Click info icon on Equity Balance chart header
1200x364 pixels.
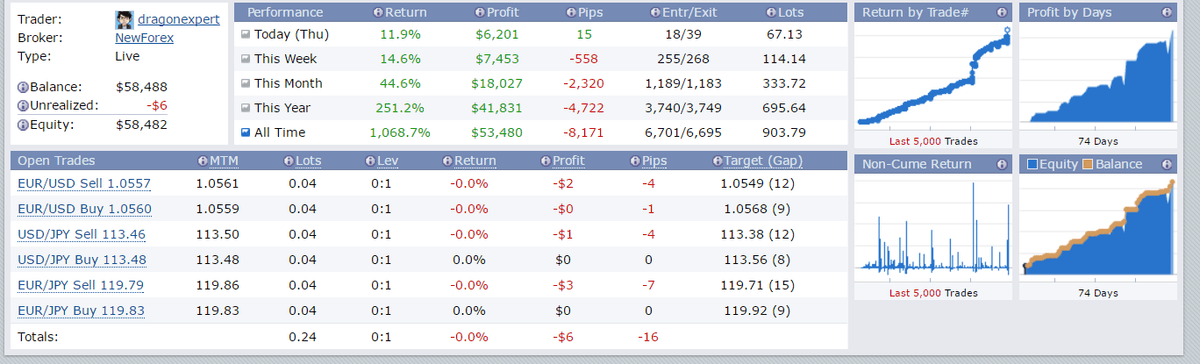[x=1166, y=164]
